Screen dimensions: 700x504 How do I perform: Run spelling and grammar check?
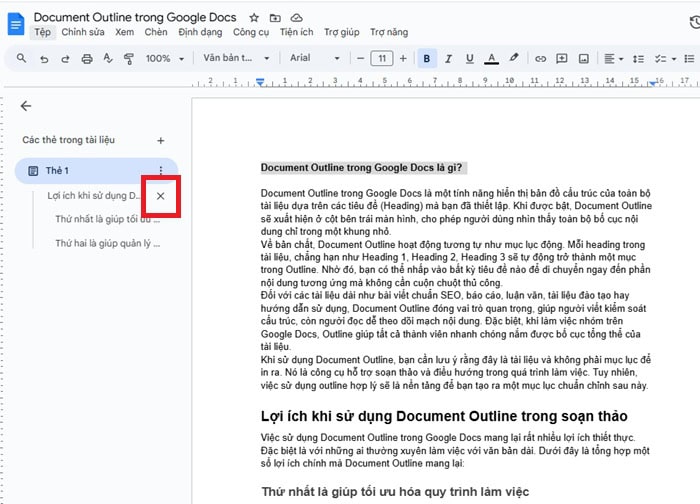[x=108, y=58]
